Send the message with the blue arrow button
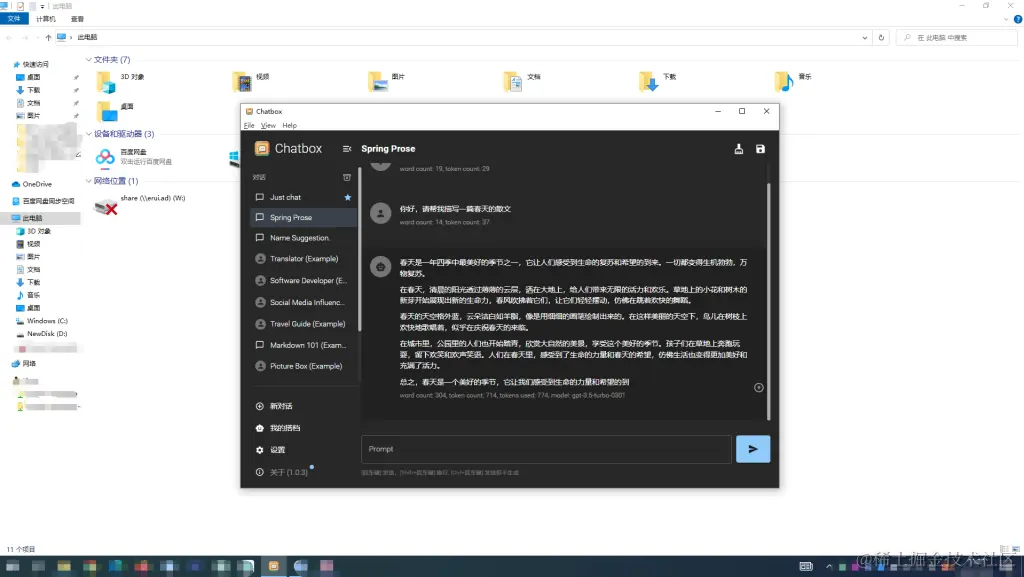This screenshot has height=577, width=1024. [753, 449]
